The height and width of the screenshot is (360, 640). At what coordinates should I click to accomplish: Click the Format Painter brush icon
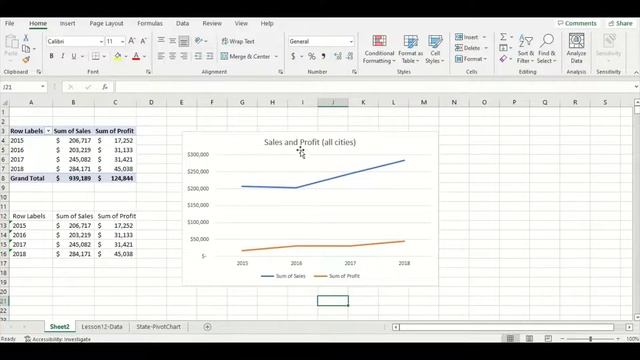26,60
